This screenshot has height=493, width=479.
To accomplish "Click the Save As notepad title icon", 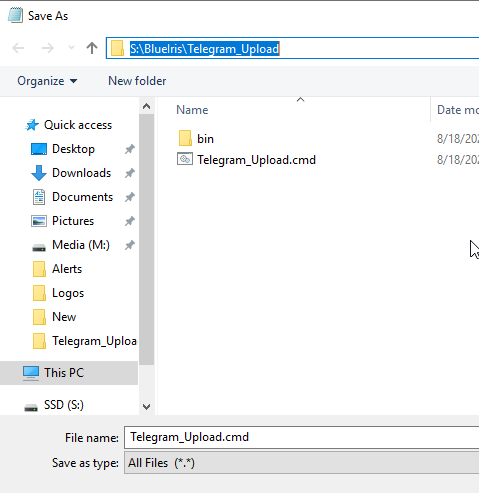I will click(15, 15).
